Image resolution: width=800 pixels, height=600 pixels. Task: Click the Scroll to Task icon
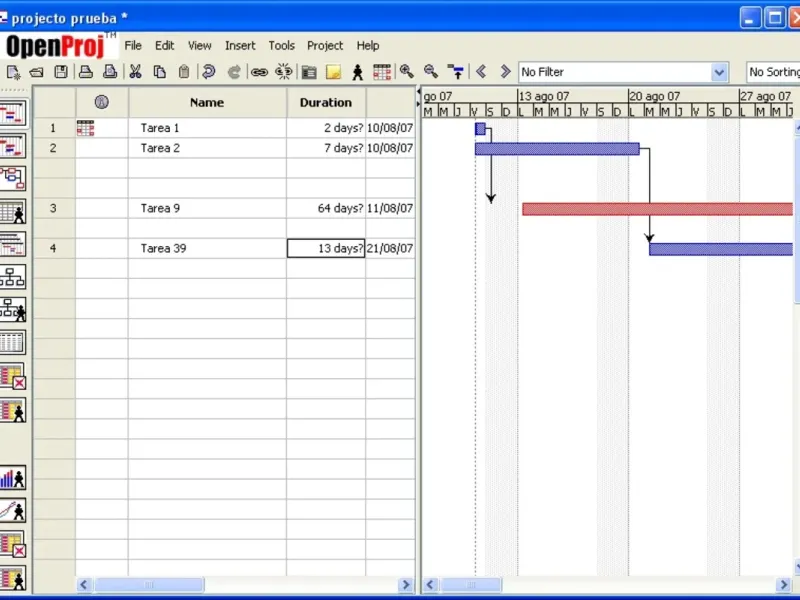[456, 72]
